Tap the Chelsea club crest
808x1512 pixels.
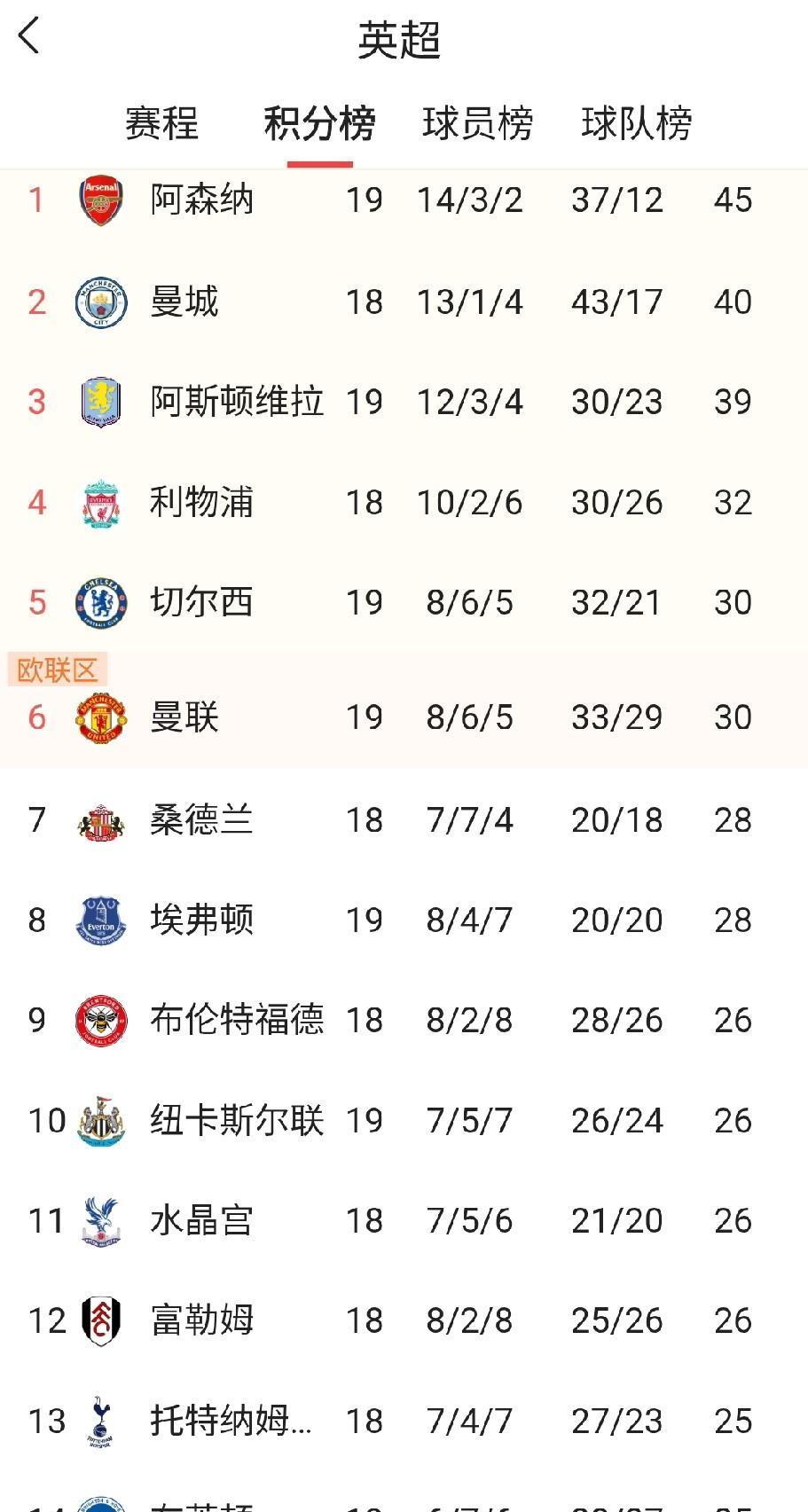click(101, 603)
